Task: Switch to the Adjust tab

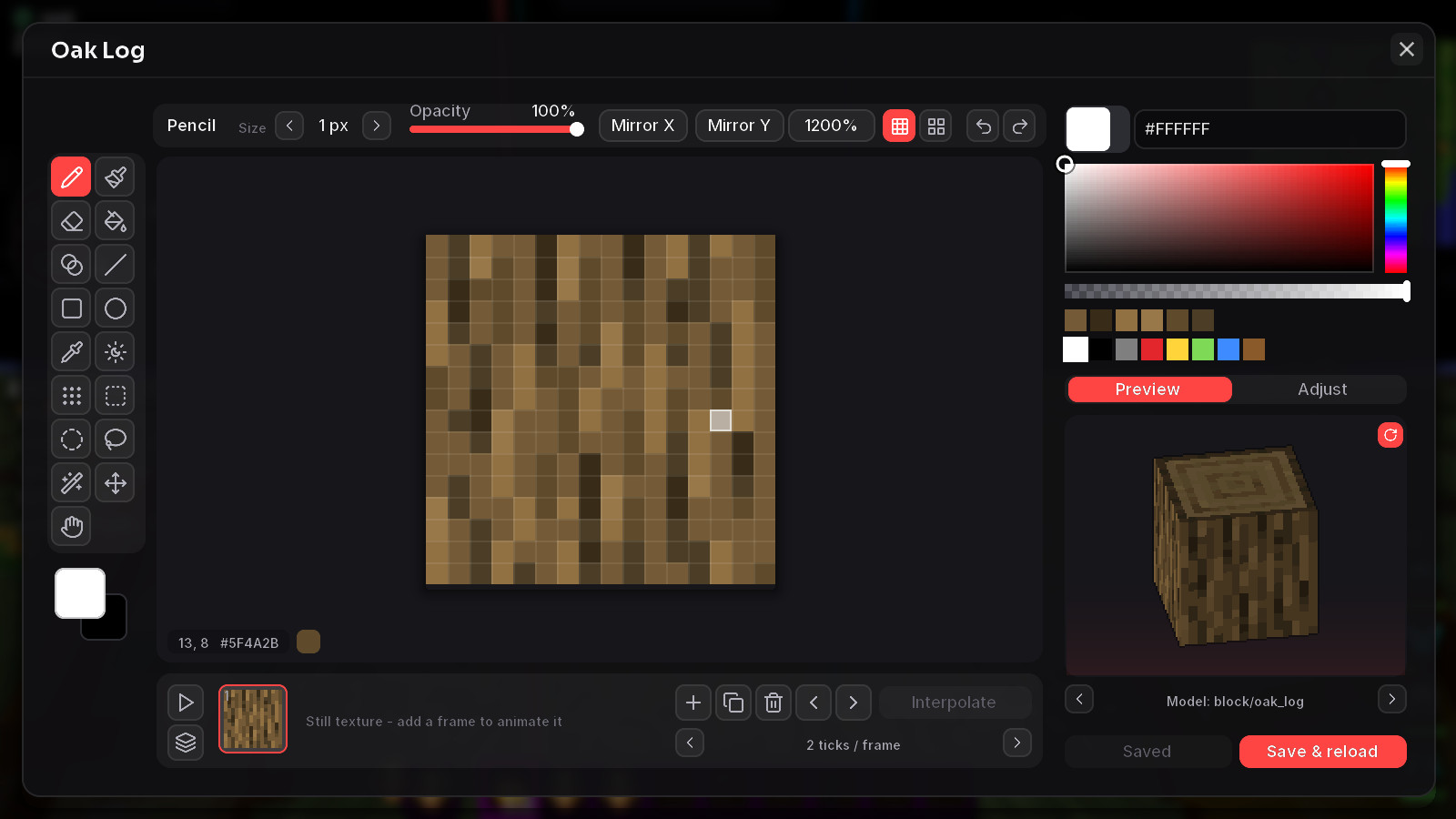Action: (1321, 389)
